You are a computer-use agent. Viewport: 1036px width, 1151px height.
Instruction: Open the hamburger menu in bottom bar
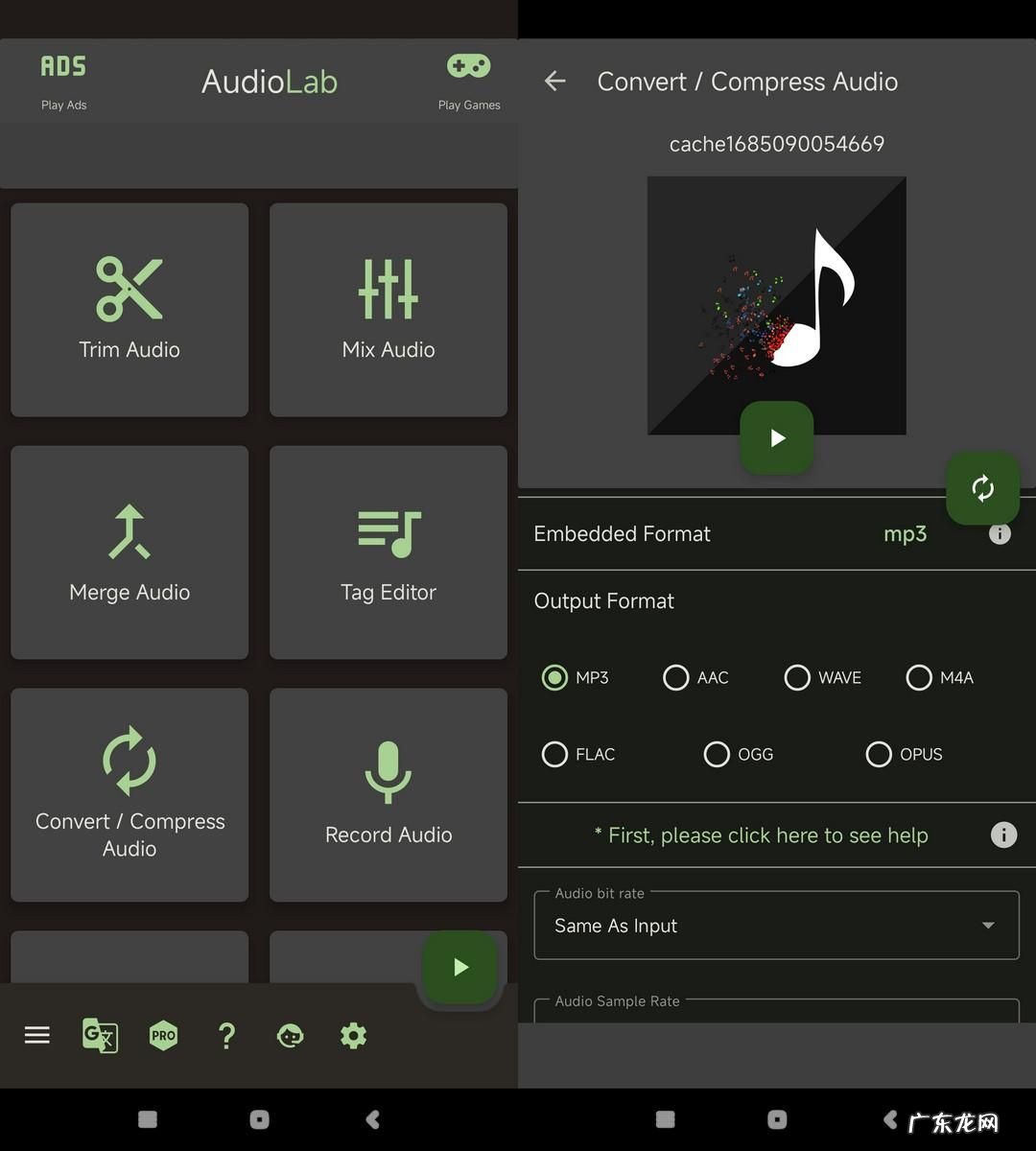point(37,1035)
